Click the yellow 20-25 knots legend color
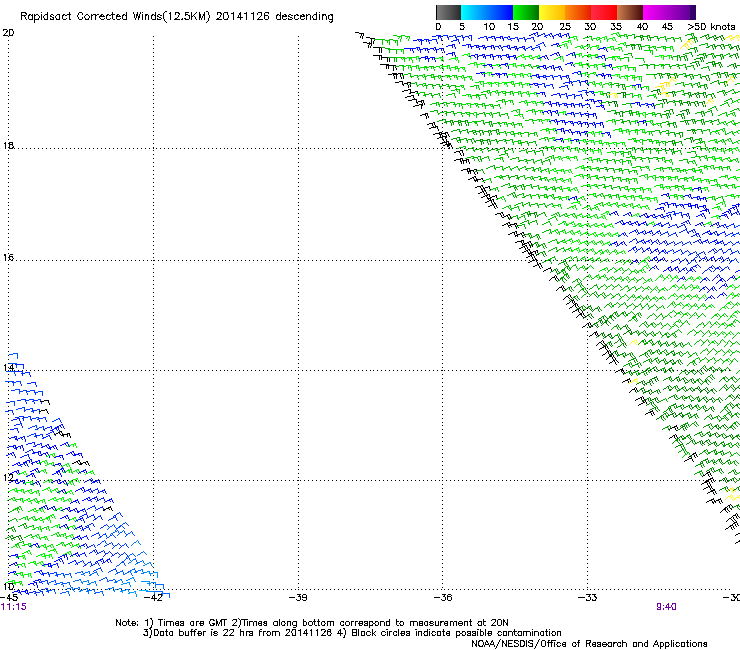Screen dimensions: 740x650 pos(552,12)
